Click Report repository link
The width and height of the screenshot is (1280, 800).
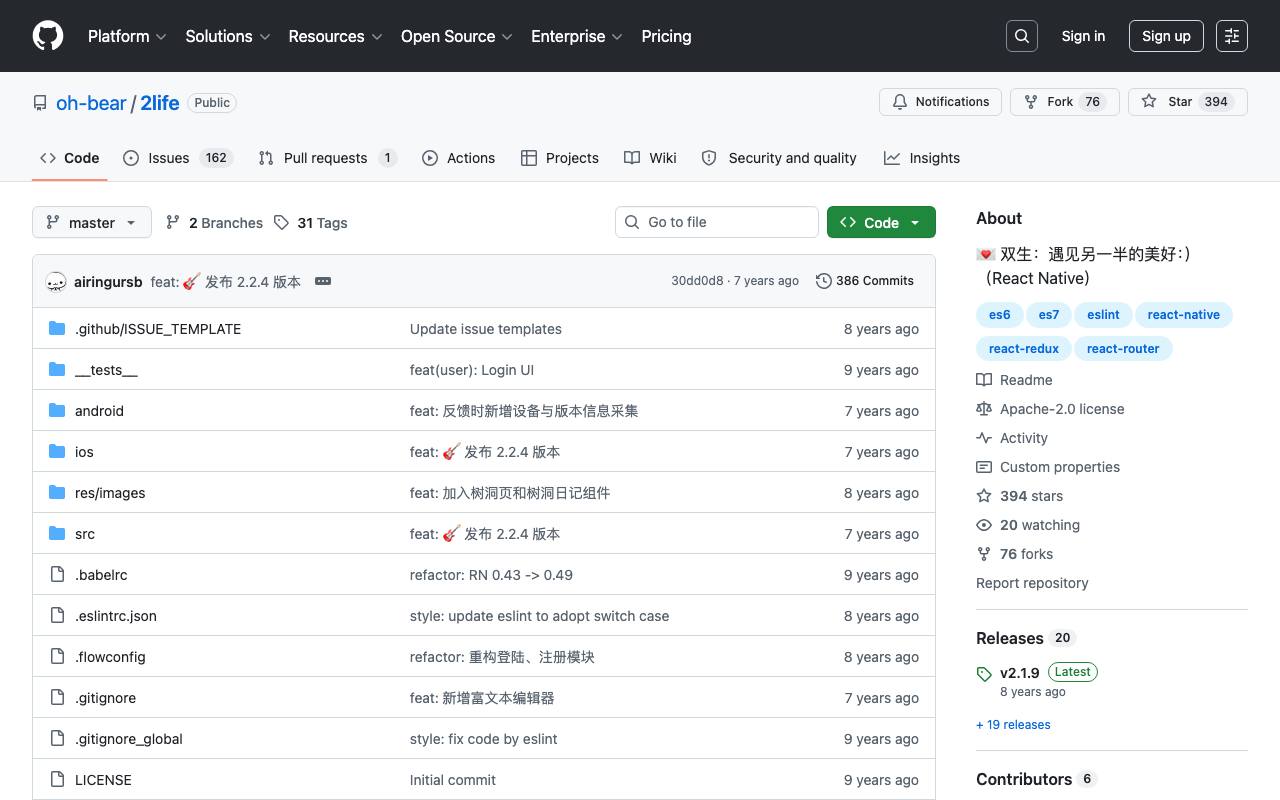point(1032,583)
